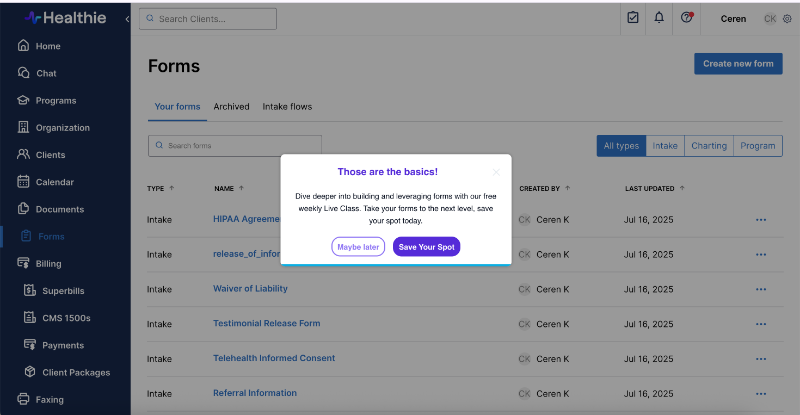Open the tasks checklist icon in header
The height and width of the screenshot is (415, 800).
633,18
